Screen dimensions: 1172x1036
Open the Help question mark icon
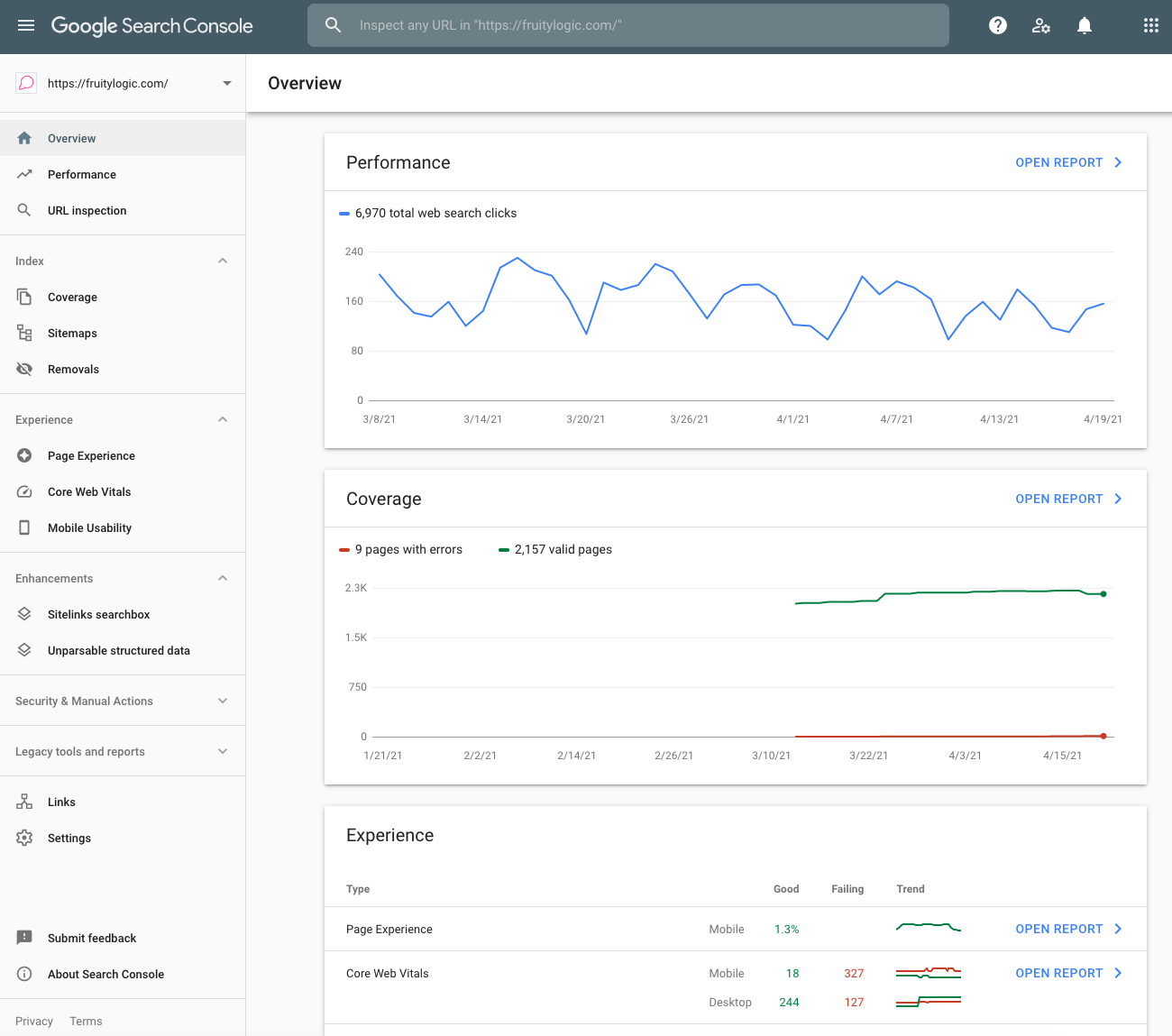coord(998,25)
